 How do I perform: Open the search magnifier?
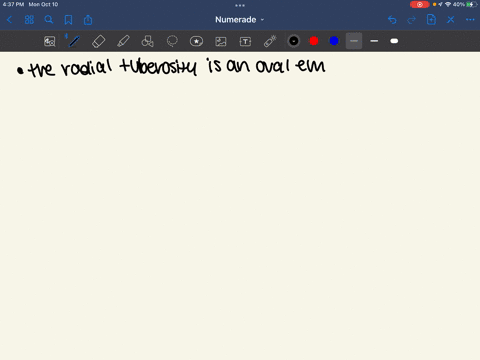[x=49, y=20]
